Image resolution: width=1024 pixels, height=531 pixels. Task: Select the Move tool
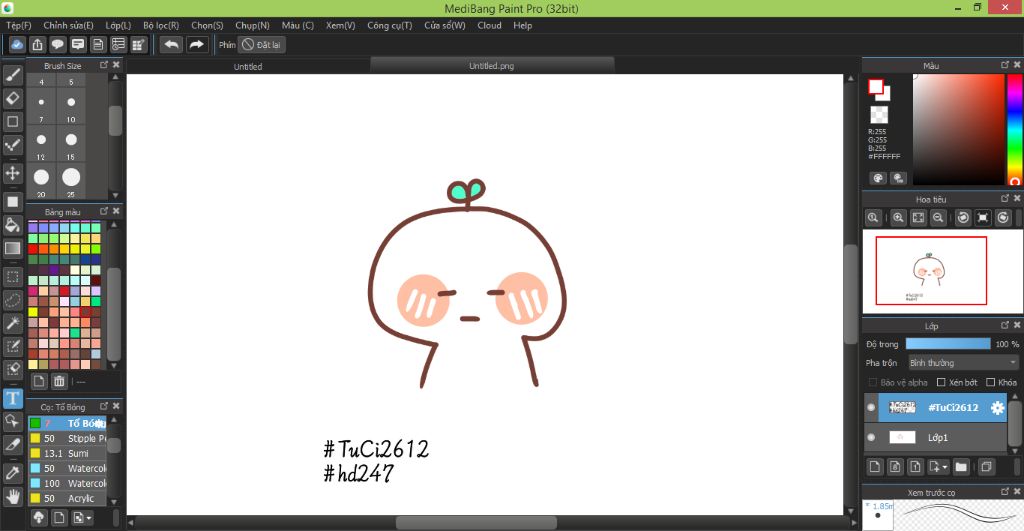pyautogui.click(x=12, y=173)
